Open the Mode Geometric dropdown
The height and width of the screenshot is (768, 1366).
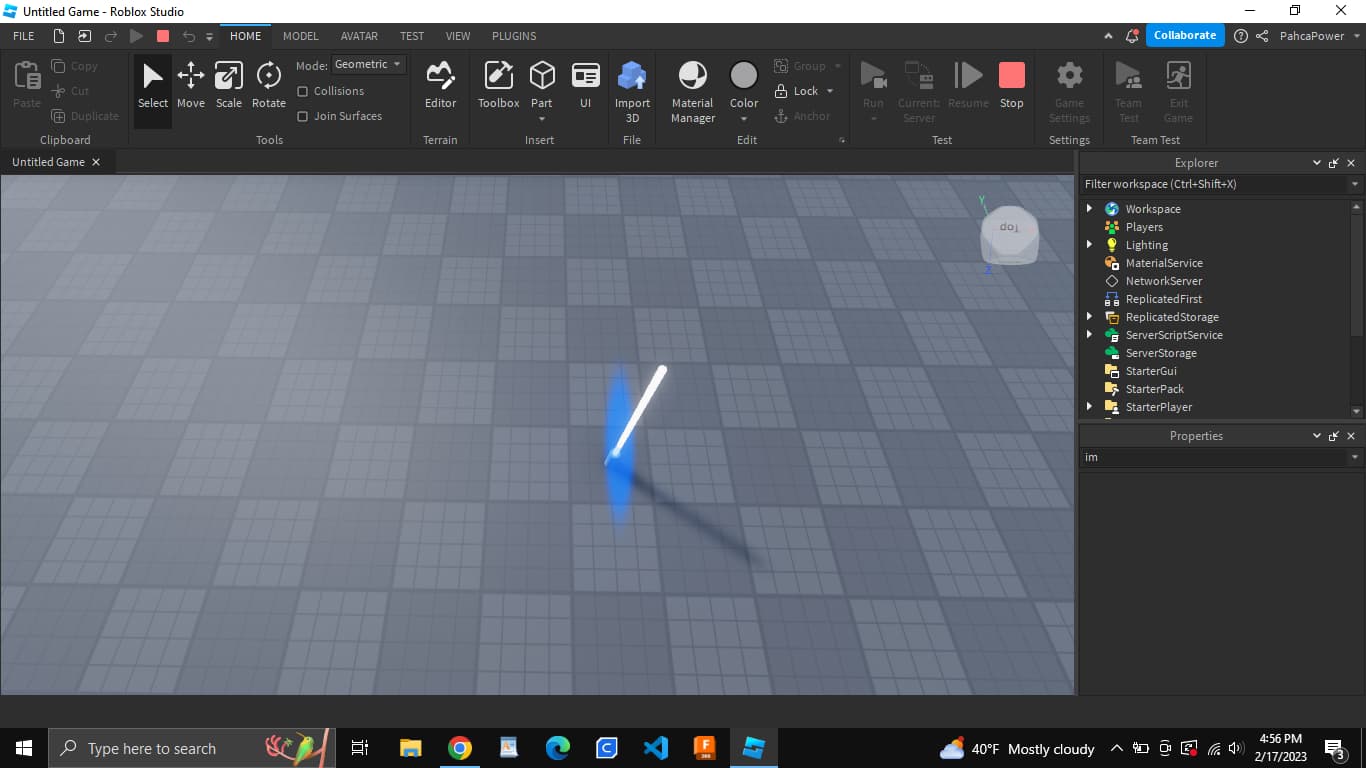tap(368, 64)
